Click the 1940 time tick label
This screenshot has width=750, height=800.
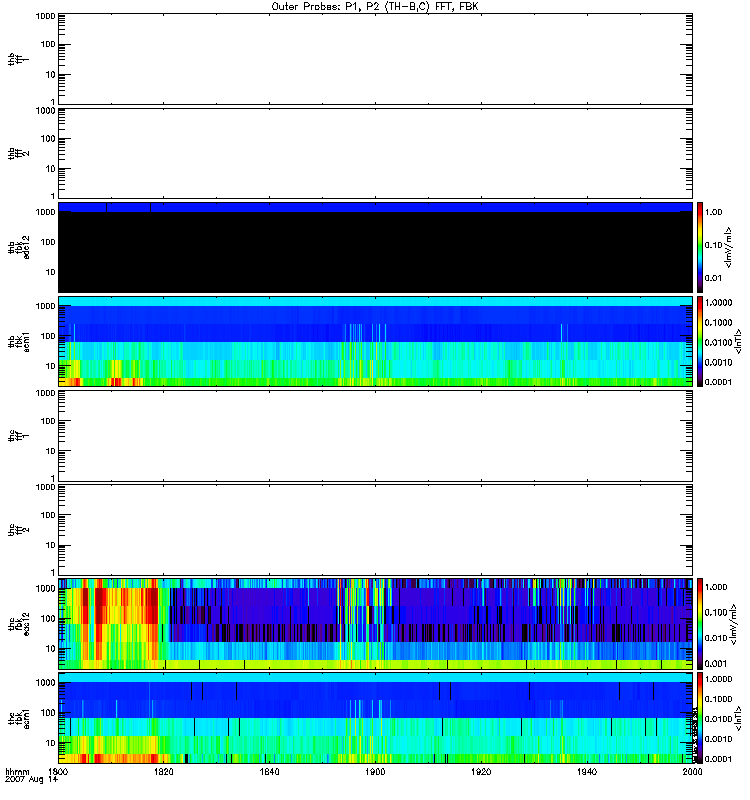(x=587, y=773)
